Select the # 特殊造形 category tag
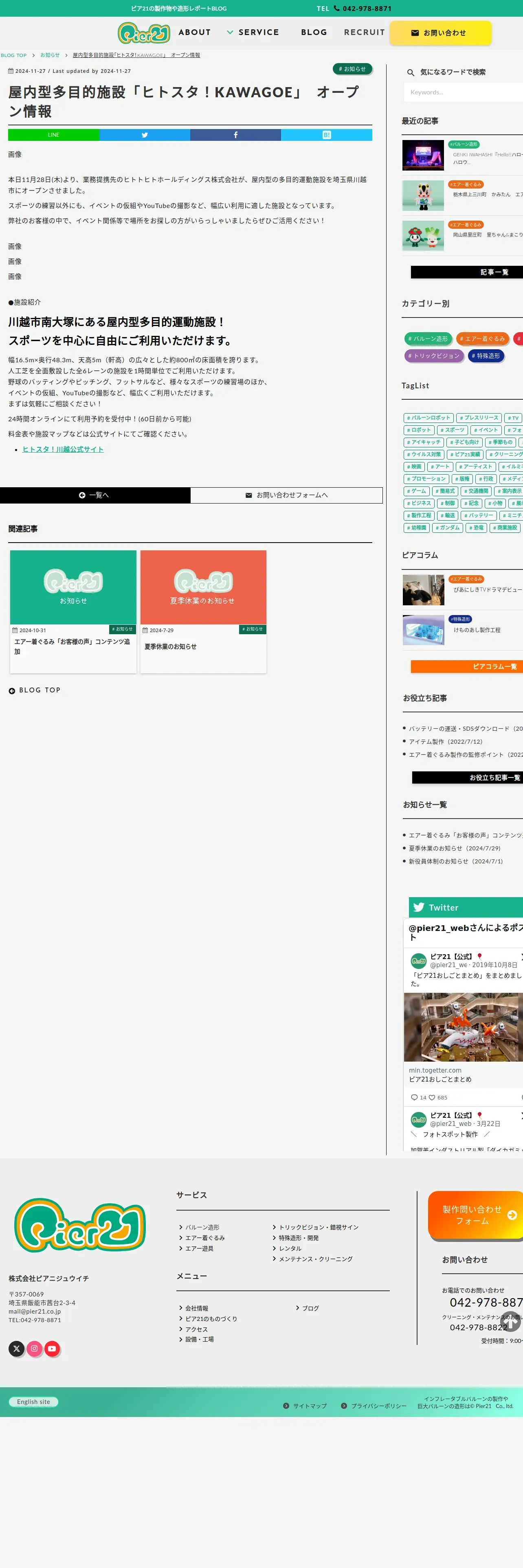The height and width of the screenshot is (1568, 523). (486, 356)
